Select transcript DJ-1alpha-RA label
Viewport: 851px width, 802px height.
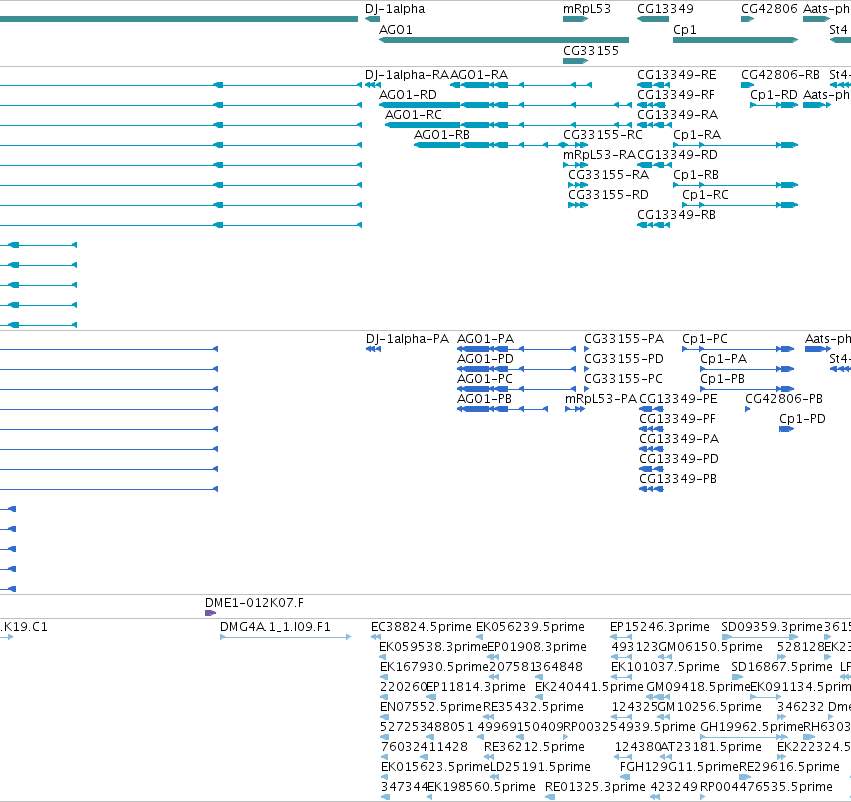407,74
